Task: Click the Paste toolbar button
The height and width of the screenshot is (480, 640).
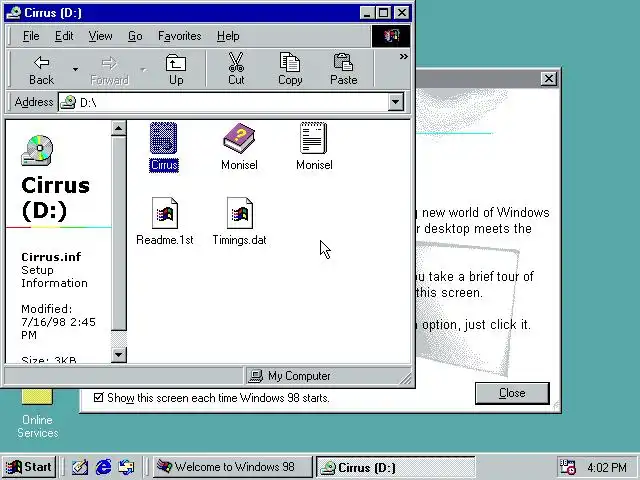Action: [343, 69]
